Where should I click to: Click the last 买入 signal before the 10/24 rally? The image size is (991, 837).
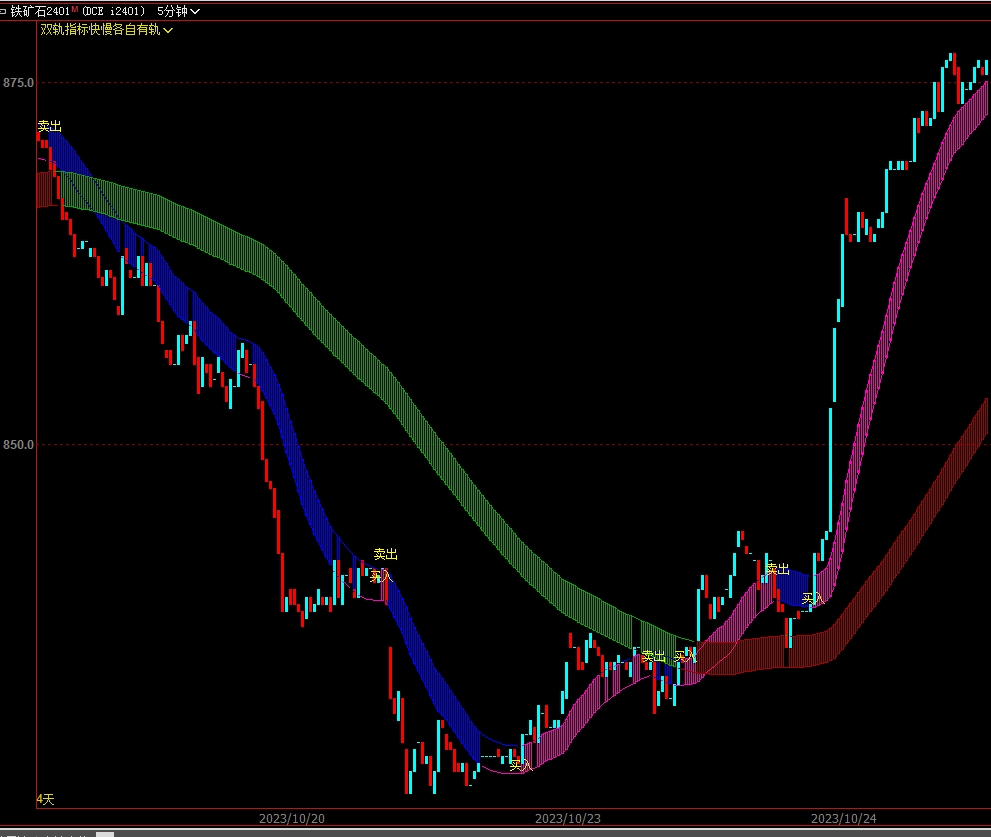click(813, 598)
